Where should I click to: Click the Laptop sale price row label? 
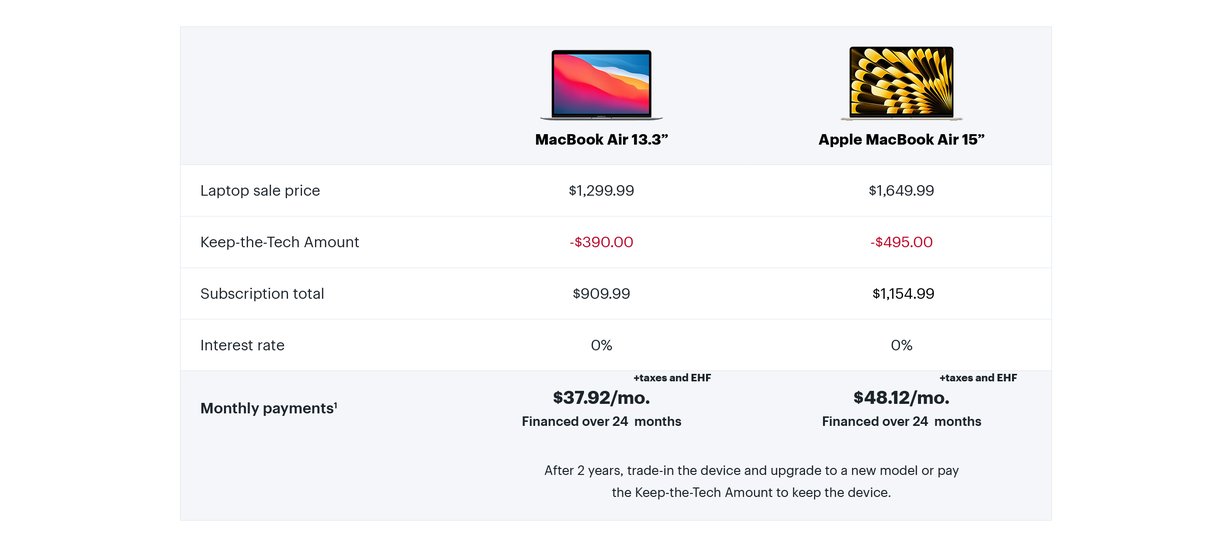(260, 191)
